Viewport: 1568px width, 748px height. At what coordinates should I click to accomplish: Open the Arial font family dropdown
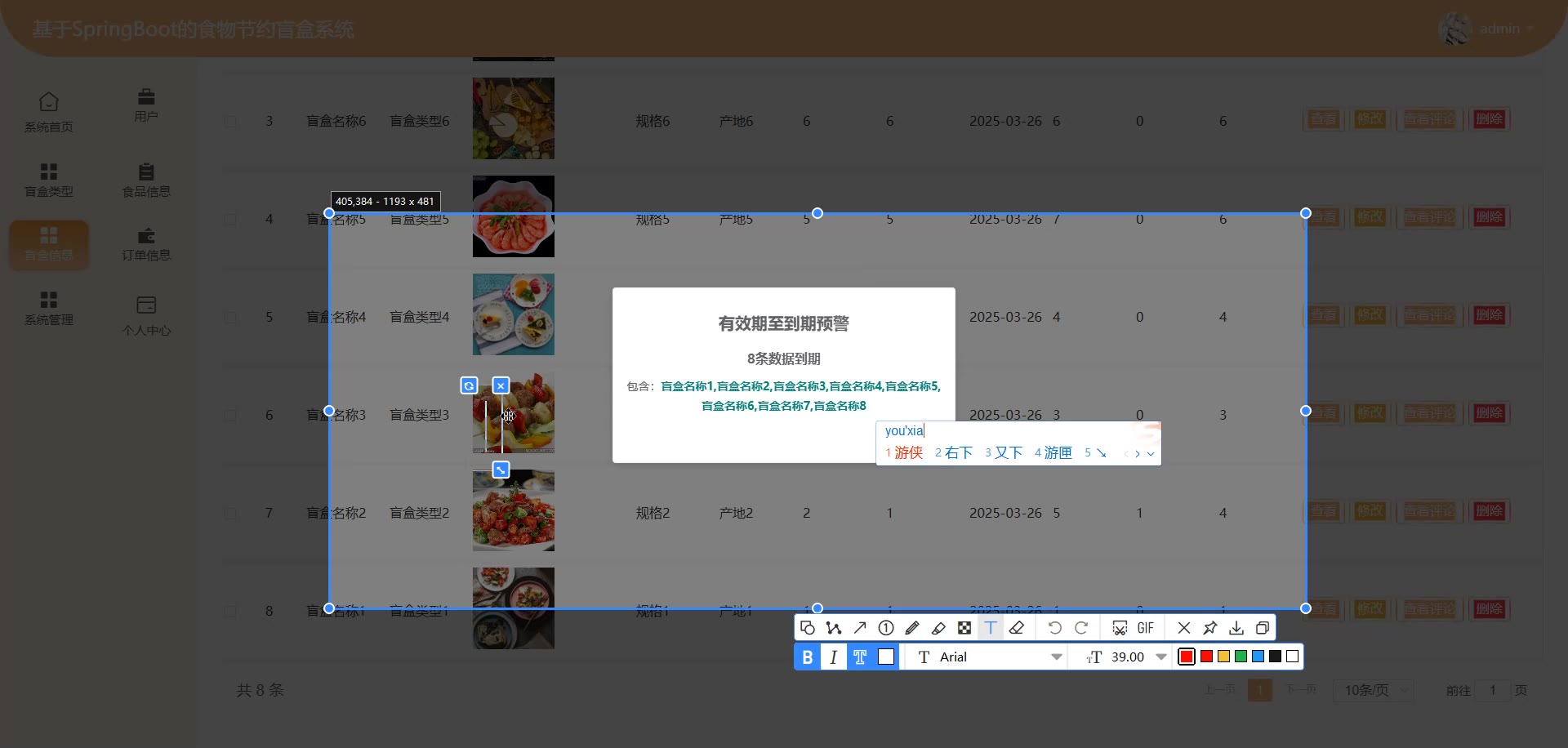990,657
